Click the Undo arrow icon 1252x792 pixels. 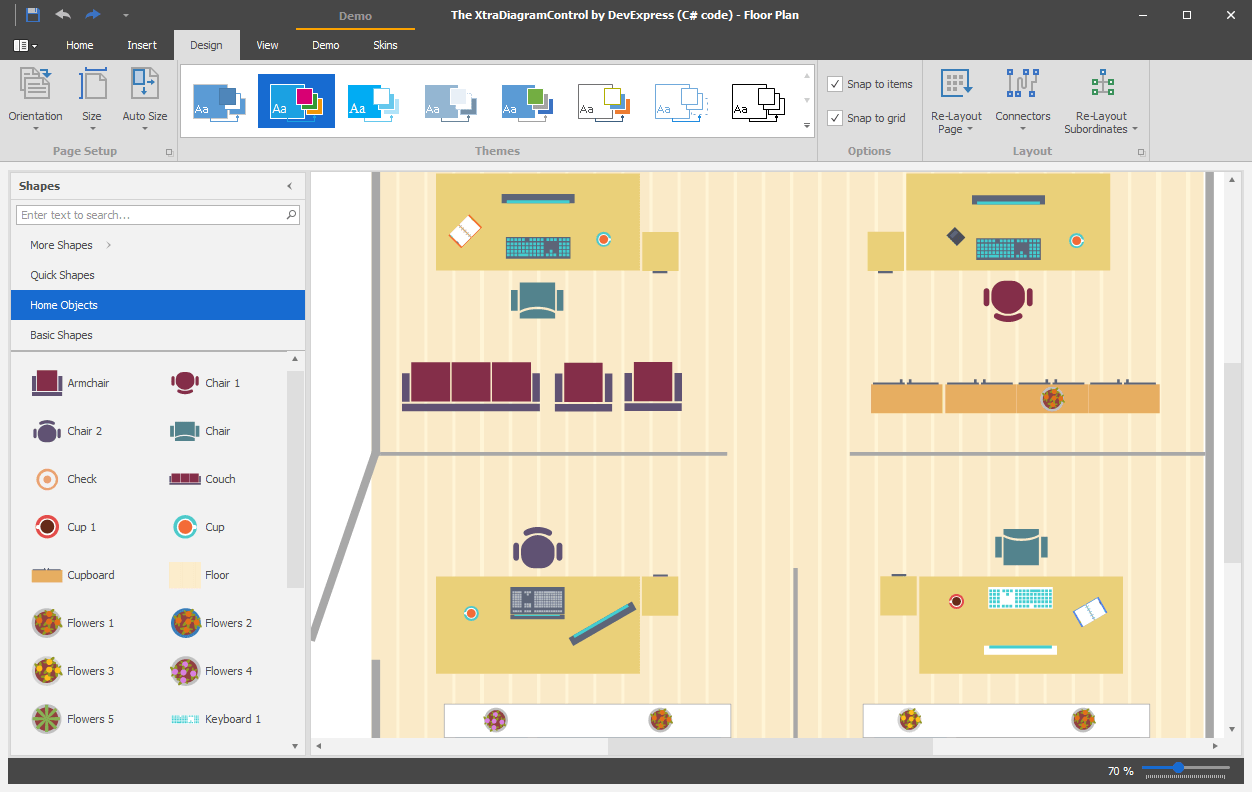click(63, 15)
